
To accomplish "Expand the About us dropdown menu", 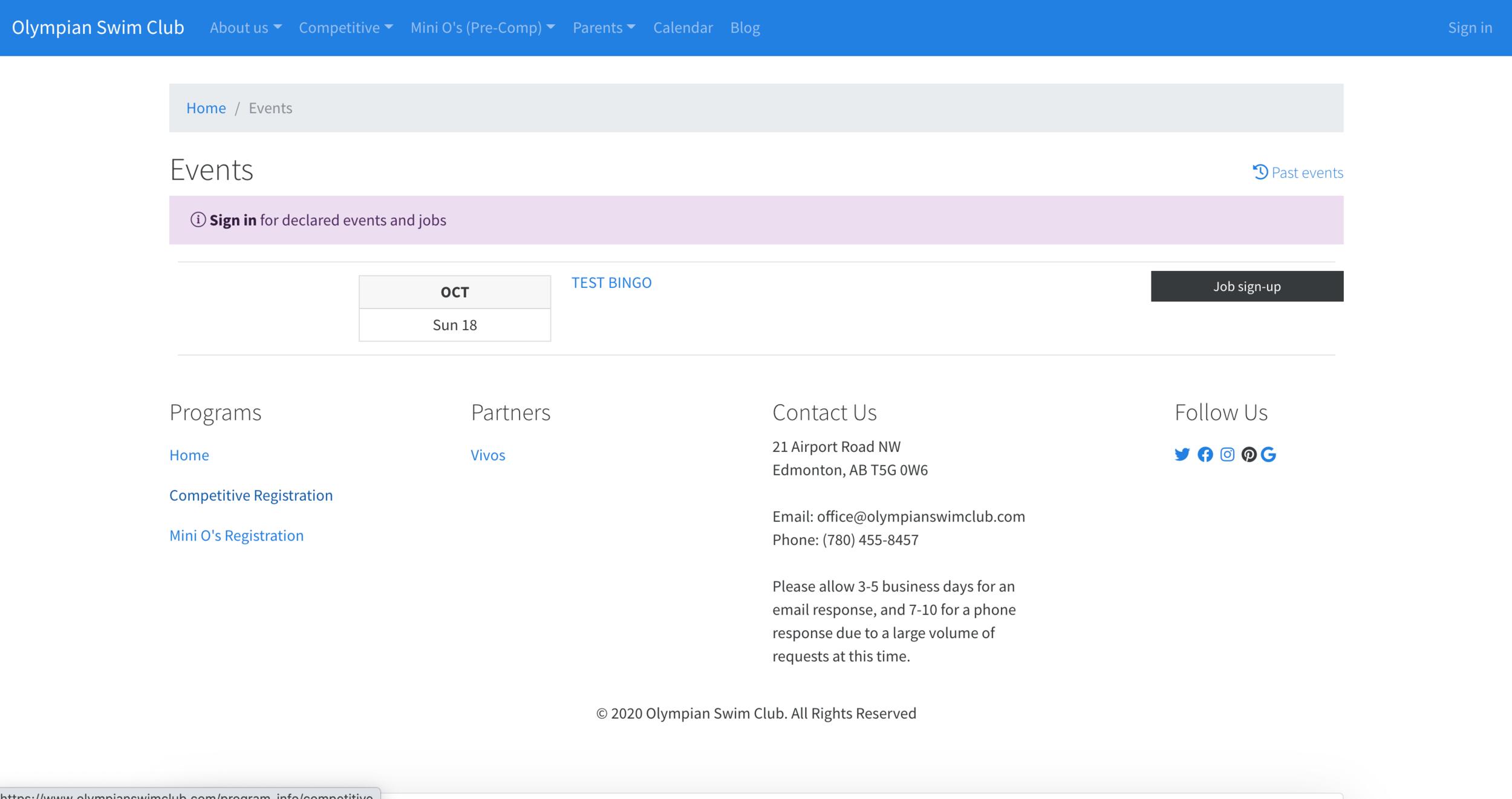I will pyautogui.click(x=245, y=28).
